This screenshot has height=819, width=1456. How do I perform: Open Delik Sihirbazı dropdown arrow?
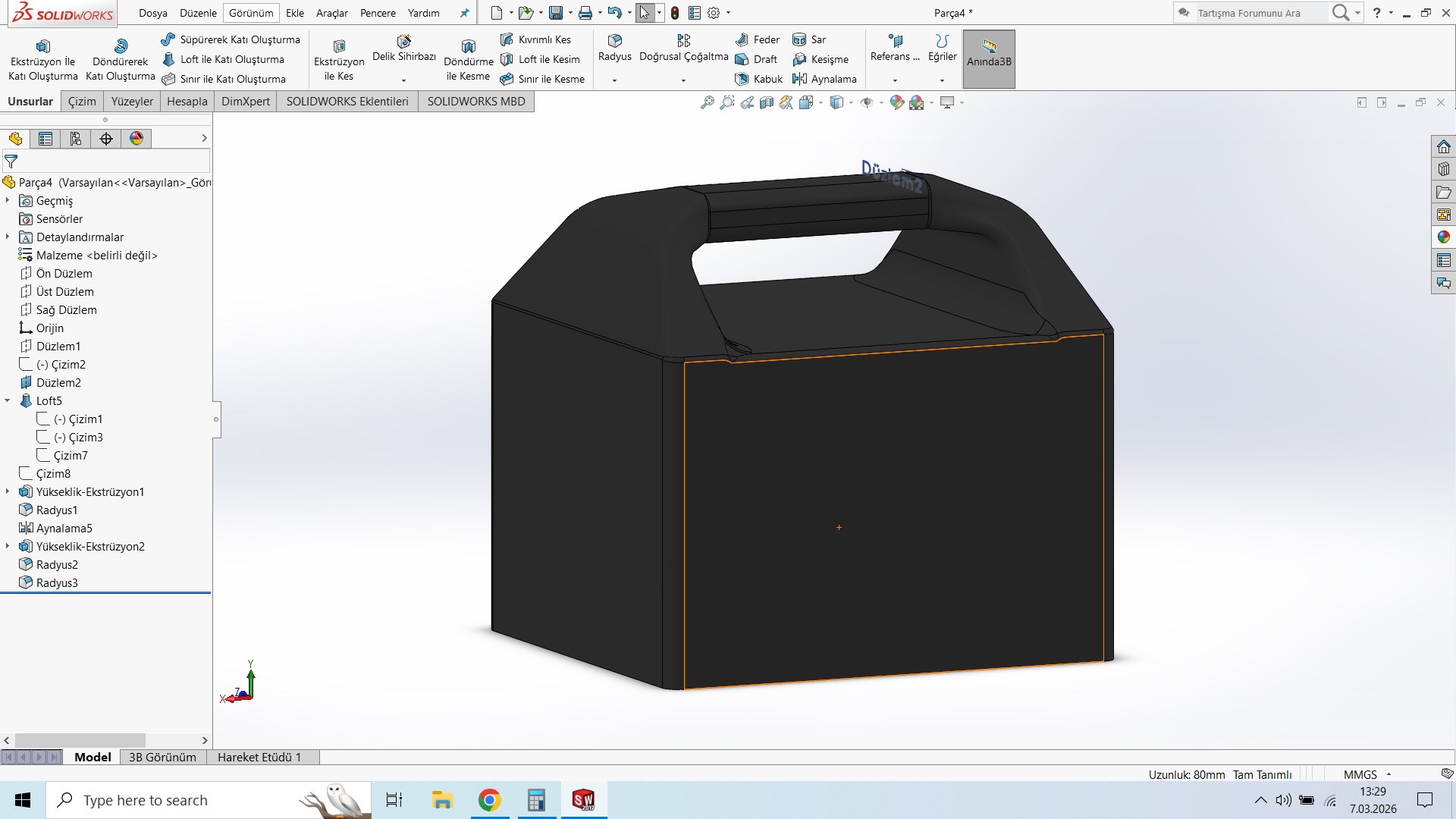coord(403,80)
